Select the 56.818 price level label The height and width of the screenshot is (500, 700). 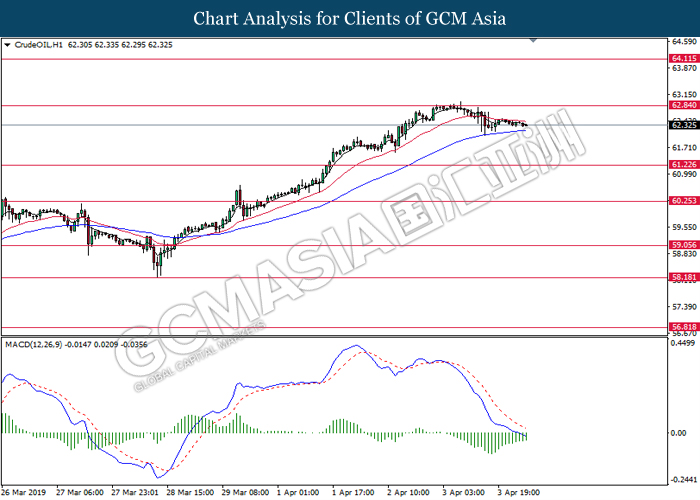[683, 327]
